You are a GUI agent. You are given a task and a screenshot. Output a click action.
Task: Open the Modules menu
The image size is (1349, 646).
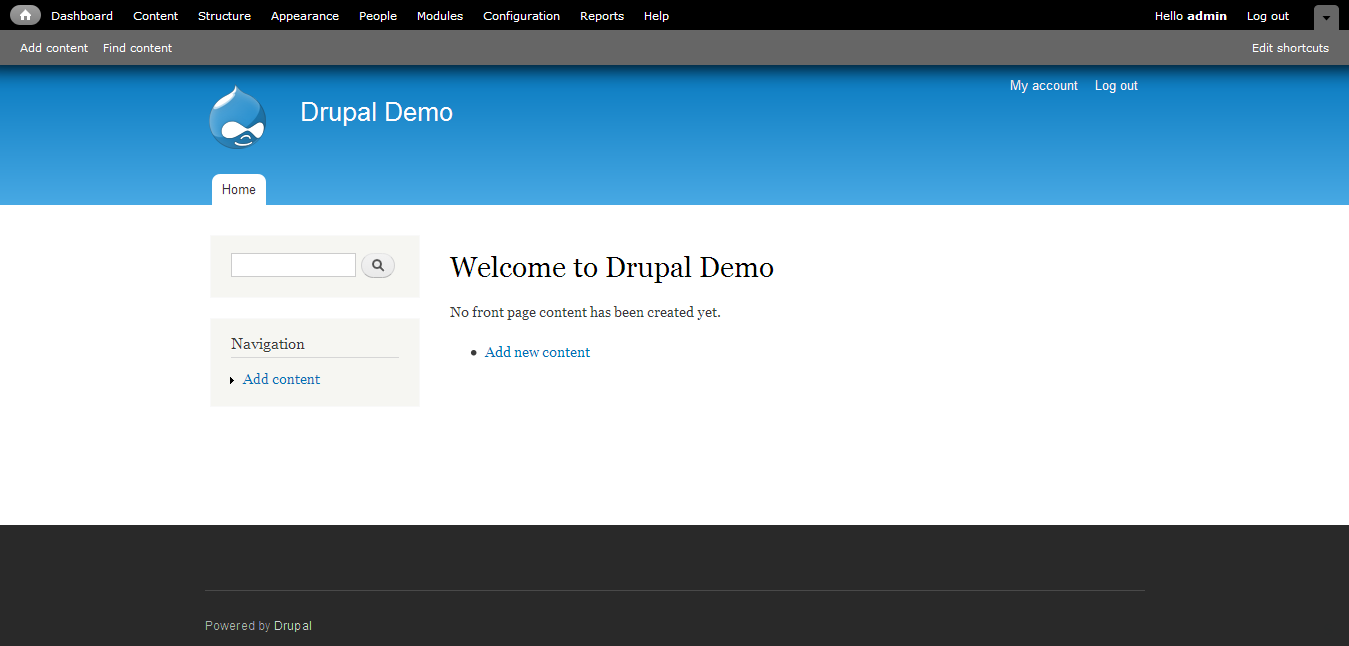point(440,16)
